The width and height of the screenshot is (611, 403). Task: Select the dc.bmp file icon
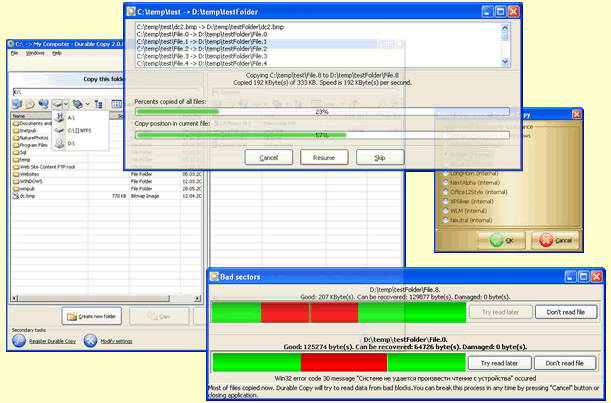16,196
